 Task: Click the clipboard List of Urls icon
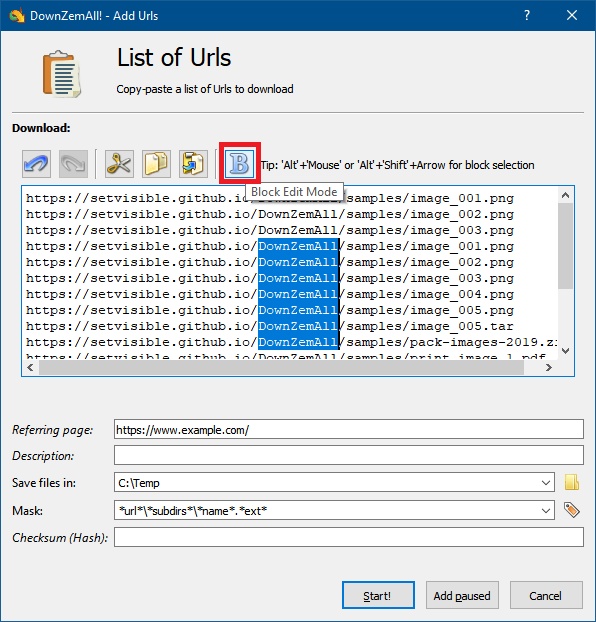62,74
